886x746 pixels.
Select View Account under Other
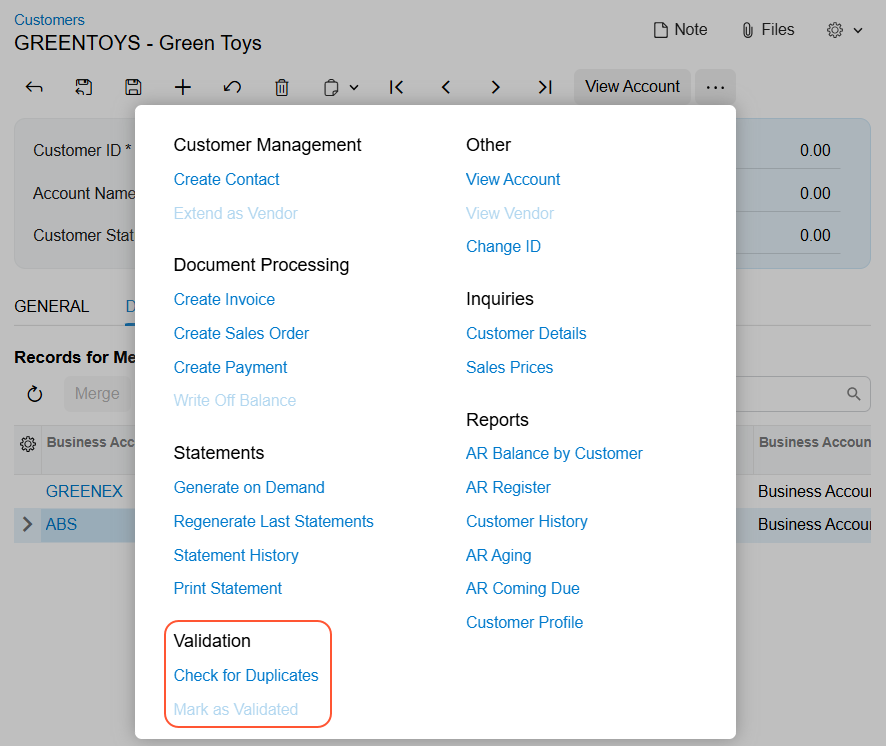(x=513, y=179)
